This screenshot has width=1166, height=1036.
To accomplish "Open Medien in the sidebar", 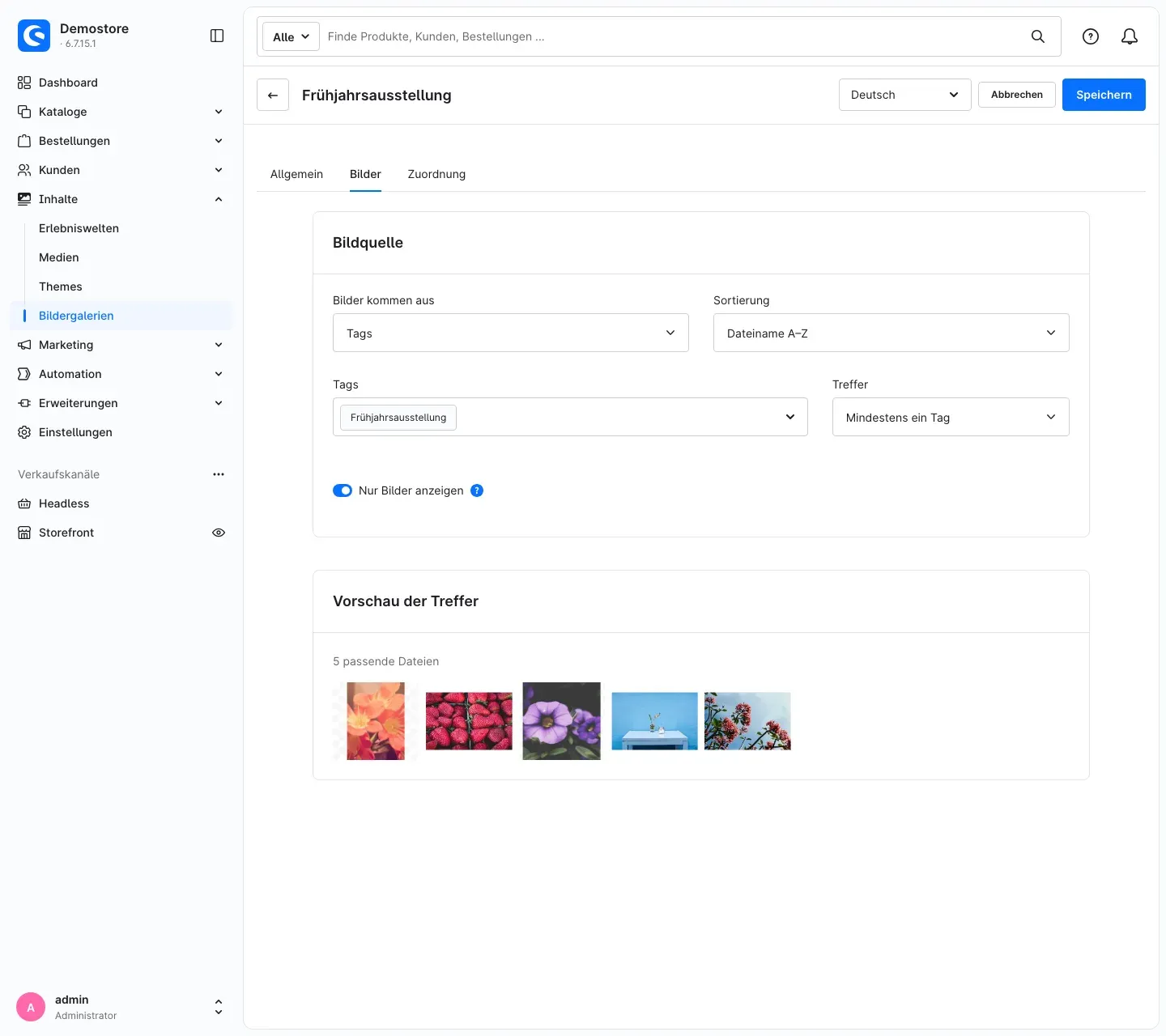I will coord(59,257).
